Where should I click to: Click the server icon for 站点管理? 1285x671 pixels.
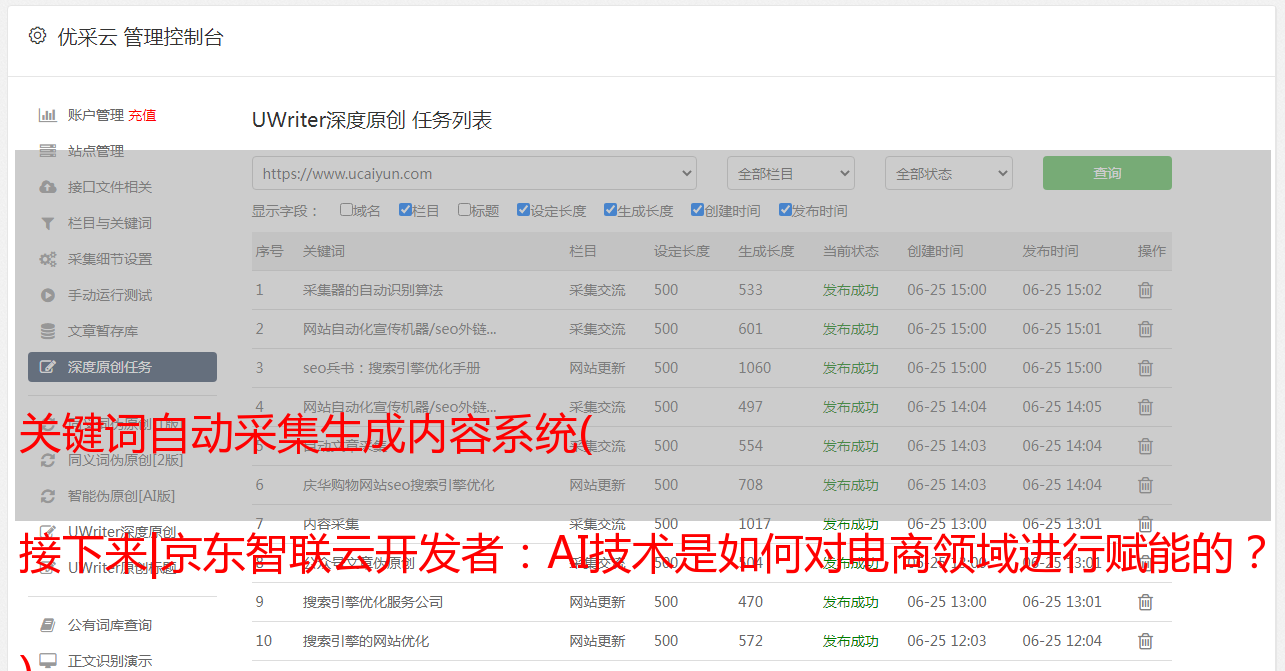pyautogui.click(x=47, y=151)
